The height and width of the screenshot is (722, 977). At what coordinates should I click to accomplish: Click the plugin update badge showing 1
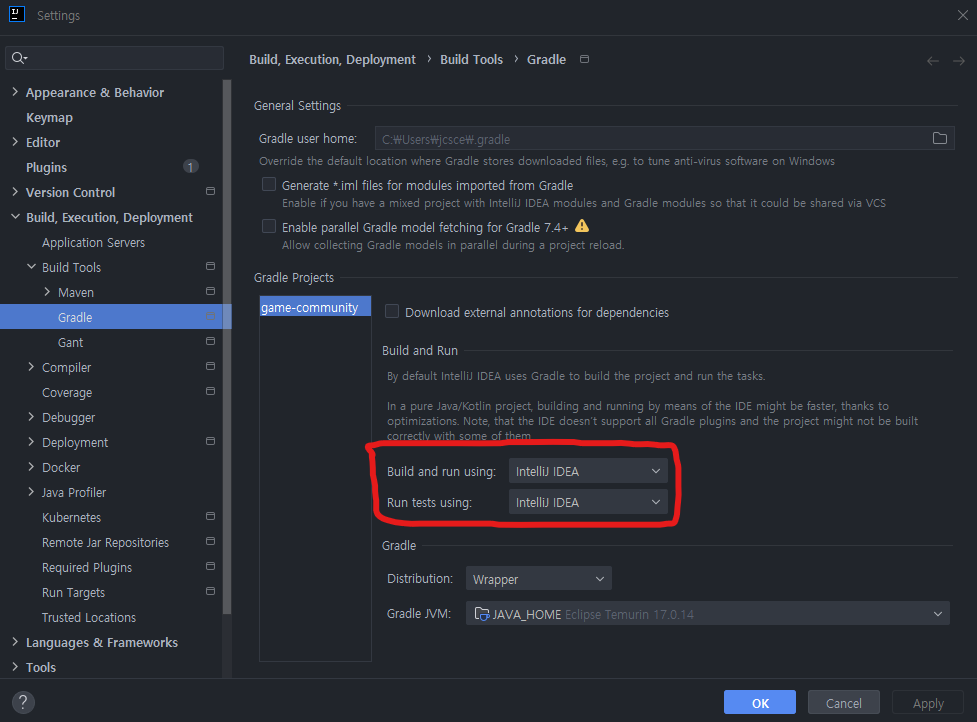[x=191, y=167]
